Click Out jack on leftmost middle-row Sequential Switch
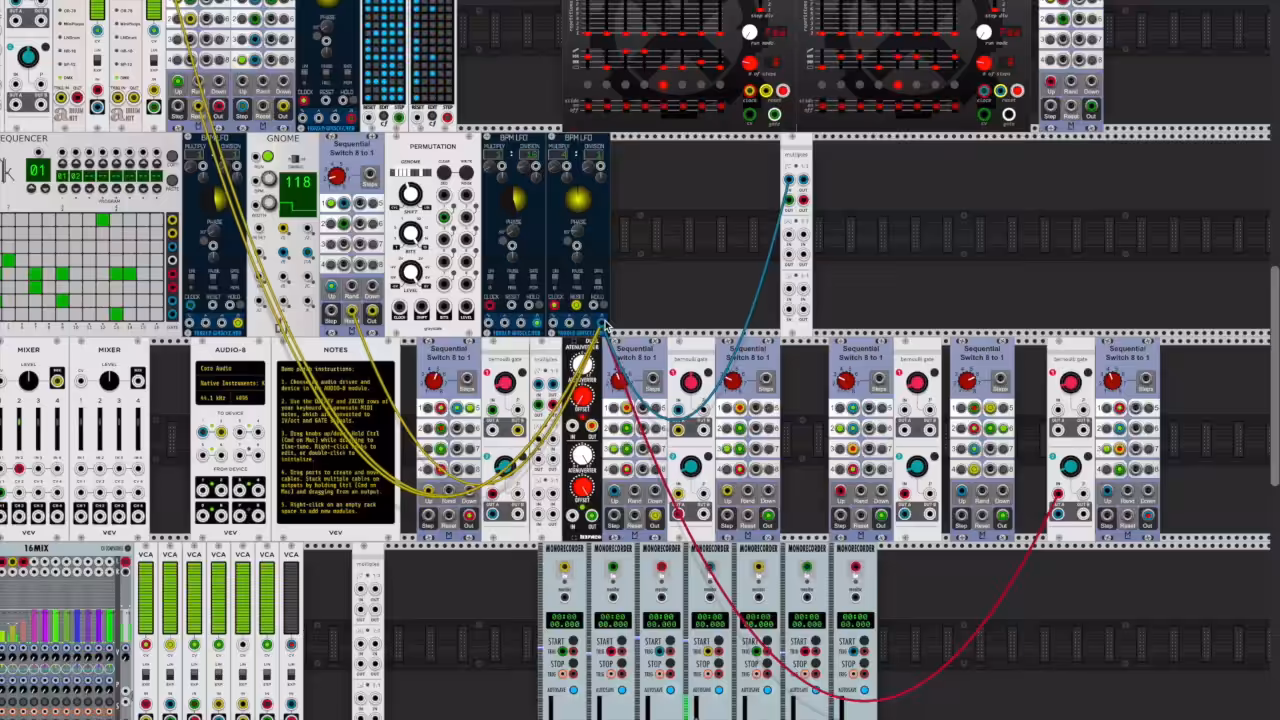1280x720 pixels. click(468, 516)
